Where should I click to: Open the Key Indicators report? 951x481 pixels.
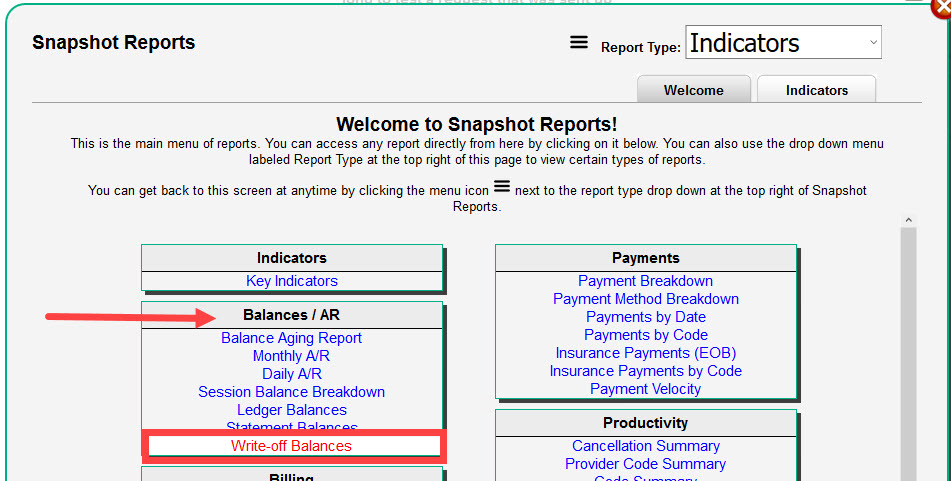tap(292, 281)
